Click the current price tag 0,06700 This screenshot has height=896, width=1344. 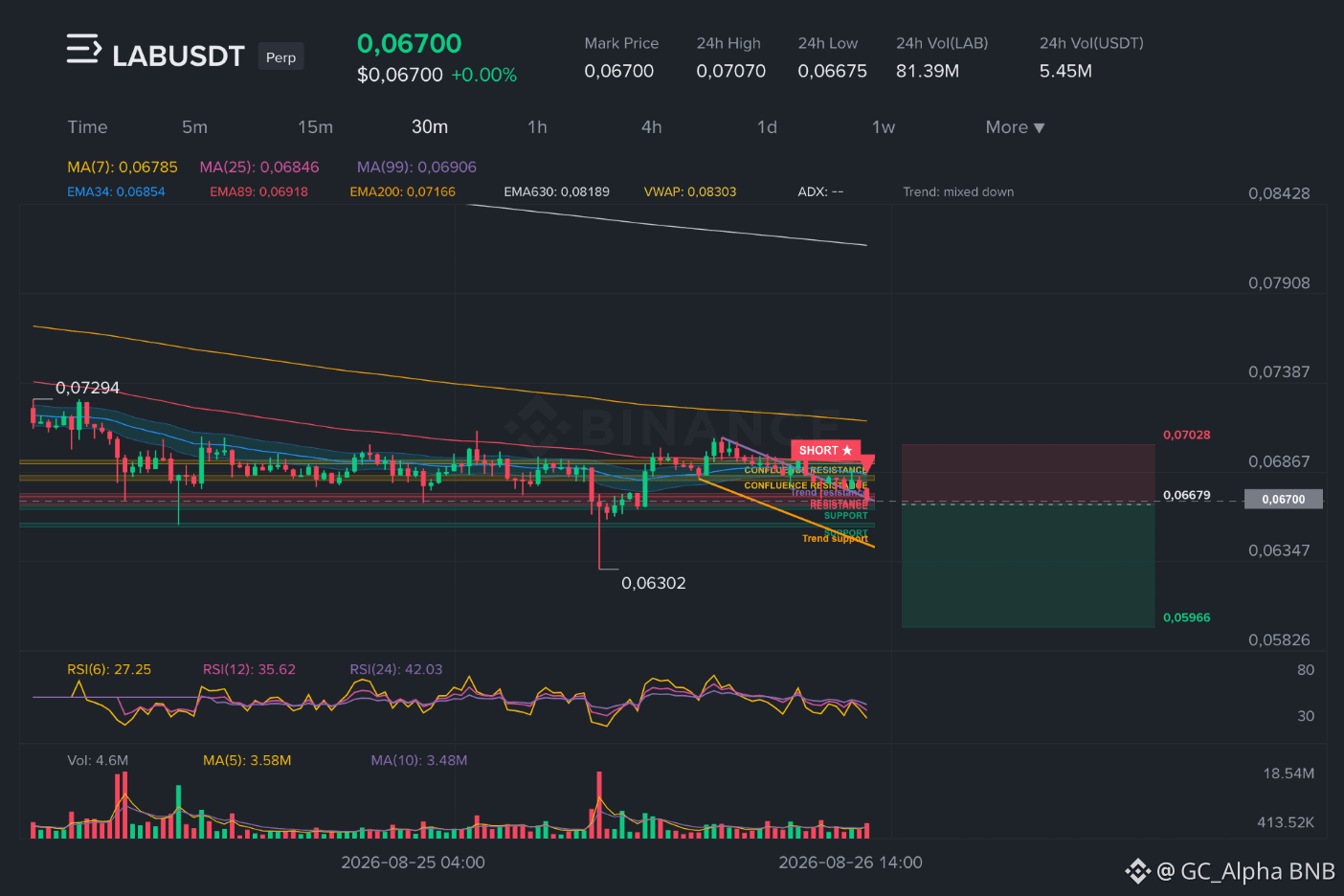tap(1283, 499)
